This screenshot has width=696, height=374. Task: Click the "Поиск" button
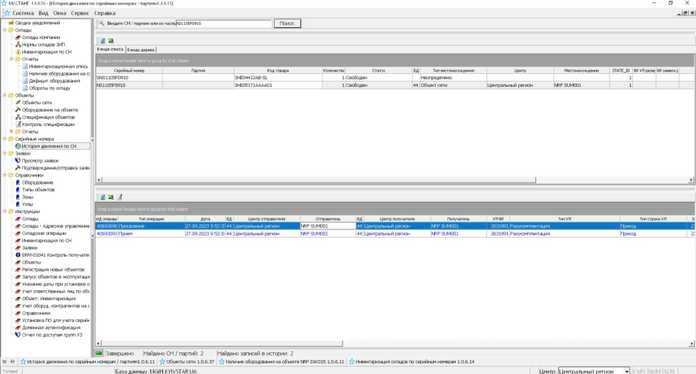click(287, 23)
